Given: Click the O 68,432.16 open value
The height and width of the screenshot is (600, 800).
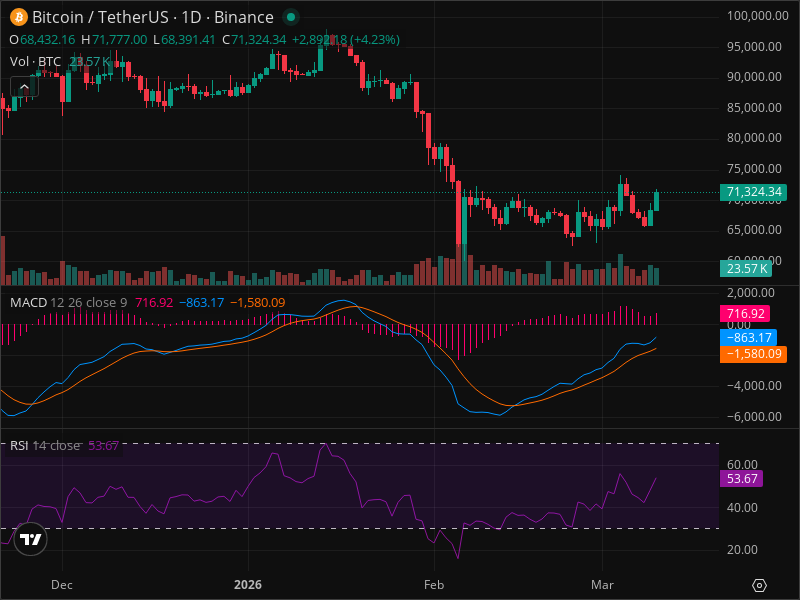Looking at the screenshot, I should coord(42,40).
